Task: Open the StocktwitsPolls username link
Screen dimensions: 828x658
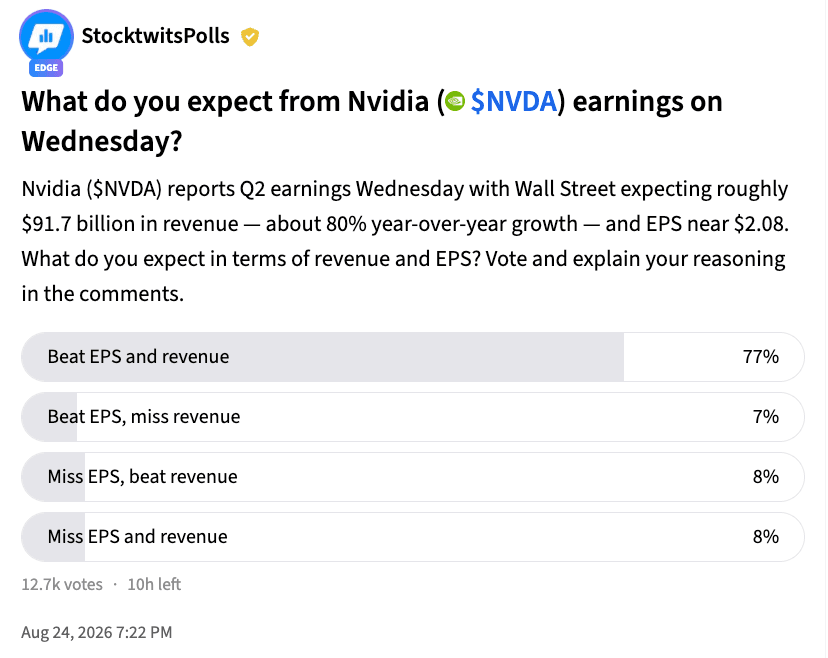Action: [155, 36]
